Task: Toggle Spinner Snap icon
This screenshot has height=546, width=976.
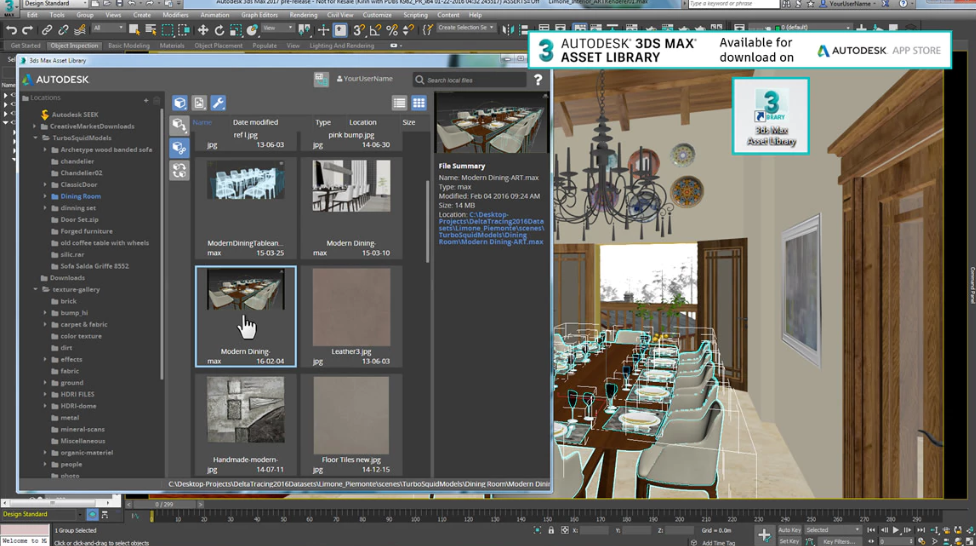Action: click(x=408, y=30)
